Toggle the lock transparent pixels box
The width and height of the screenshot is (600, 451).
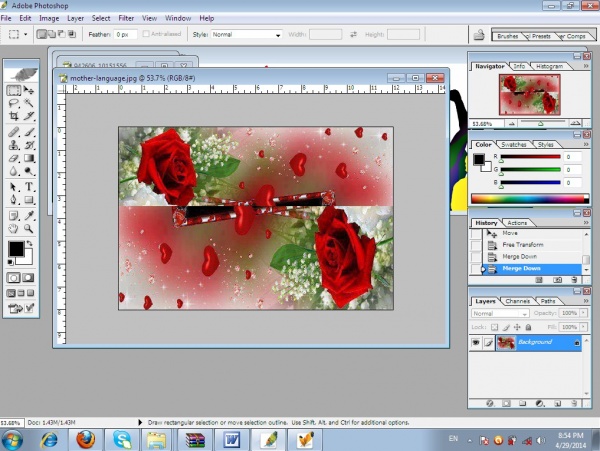click(492, 326)
